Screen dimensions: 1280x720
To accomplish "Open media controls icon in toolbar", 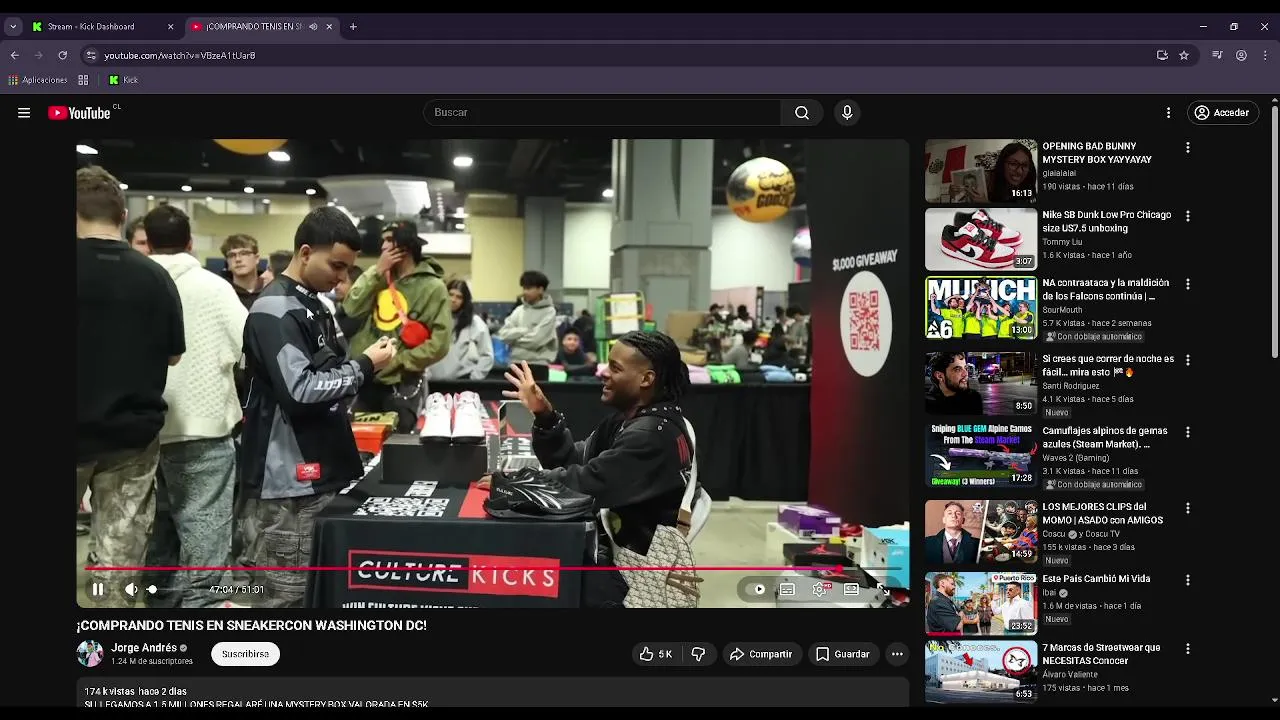I will point(1217,55).
